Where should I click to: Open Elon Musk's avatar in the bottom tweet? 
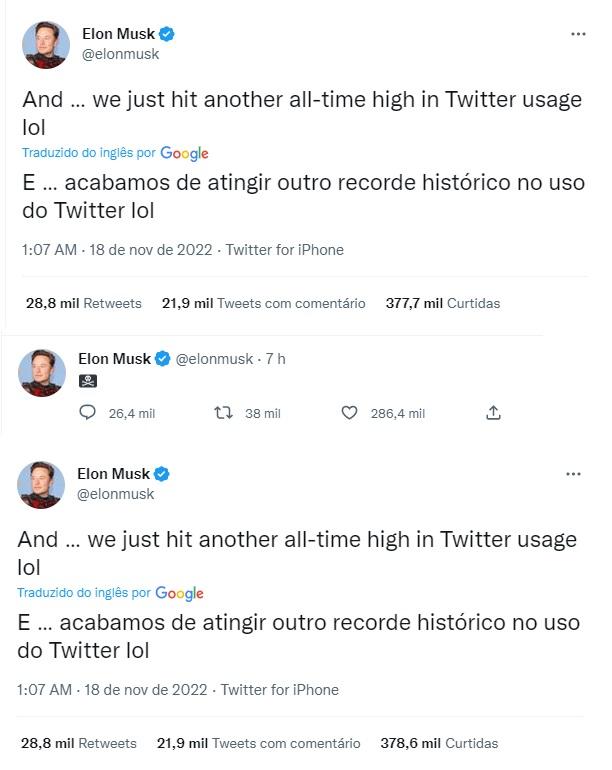[41, 485]
